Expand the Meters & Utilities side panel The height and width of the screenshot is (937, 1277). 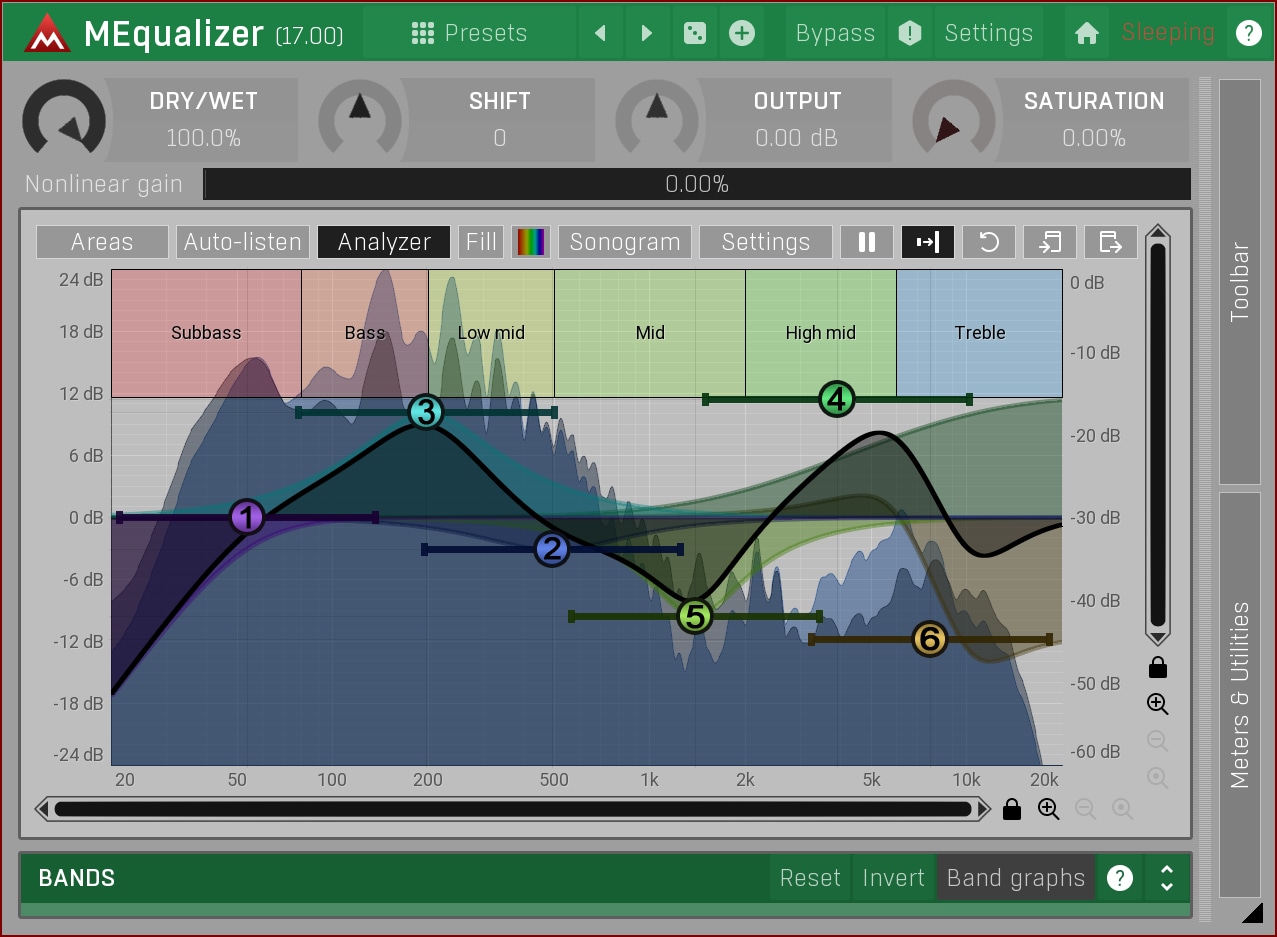pos(1240,694)
